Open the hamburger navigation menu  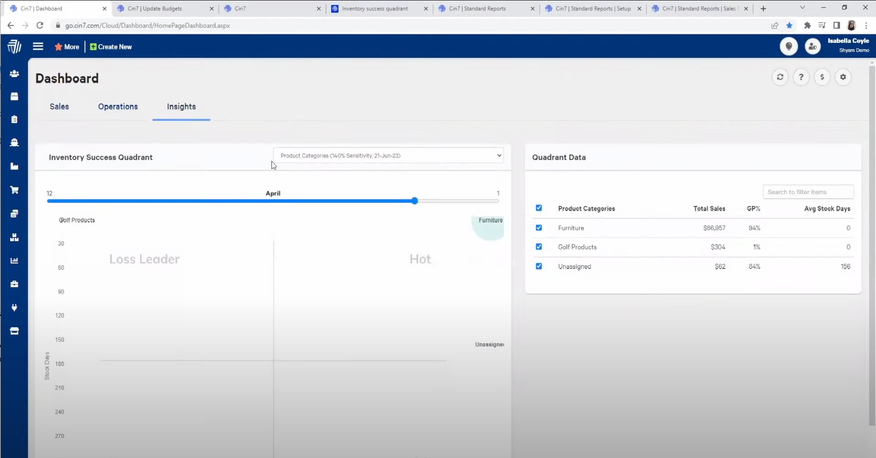38,46
